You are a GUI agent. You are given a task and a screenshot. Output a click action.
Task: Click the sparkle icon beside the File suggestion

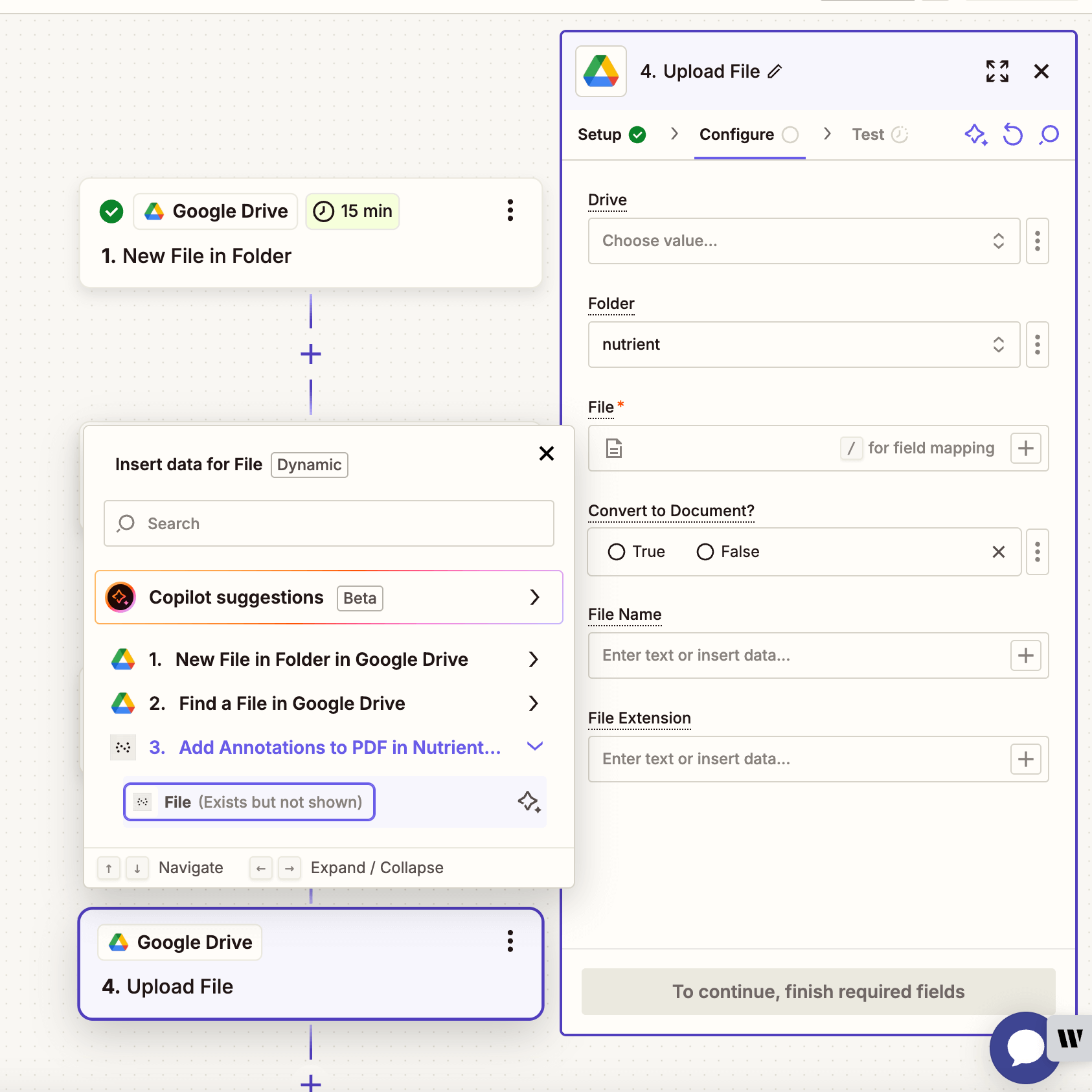(x=529, y=802)
